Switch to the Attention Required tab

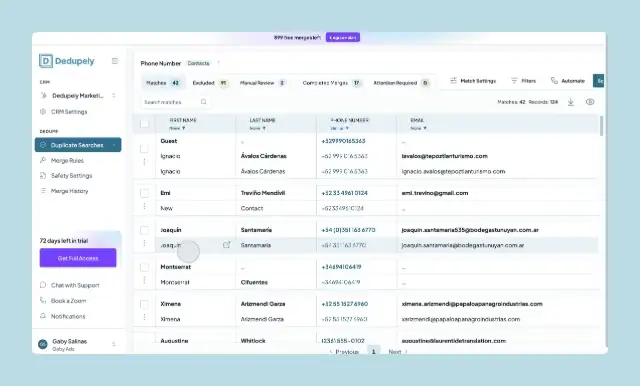click(401, 83)
